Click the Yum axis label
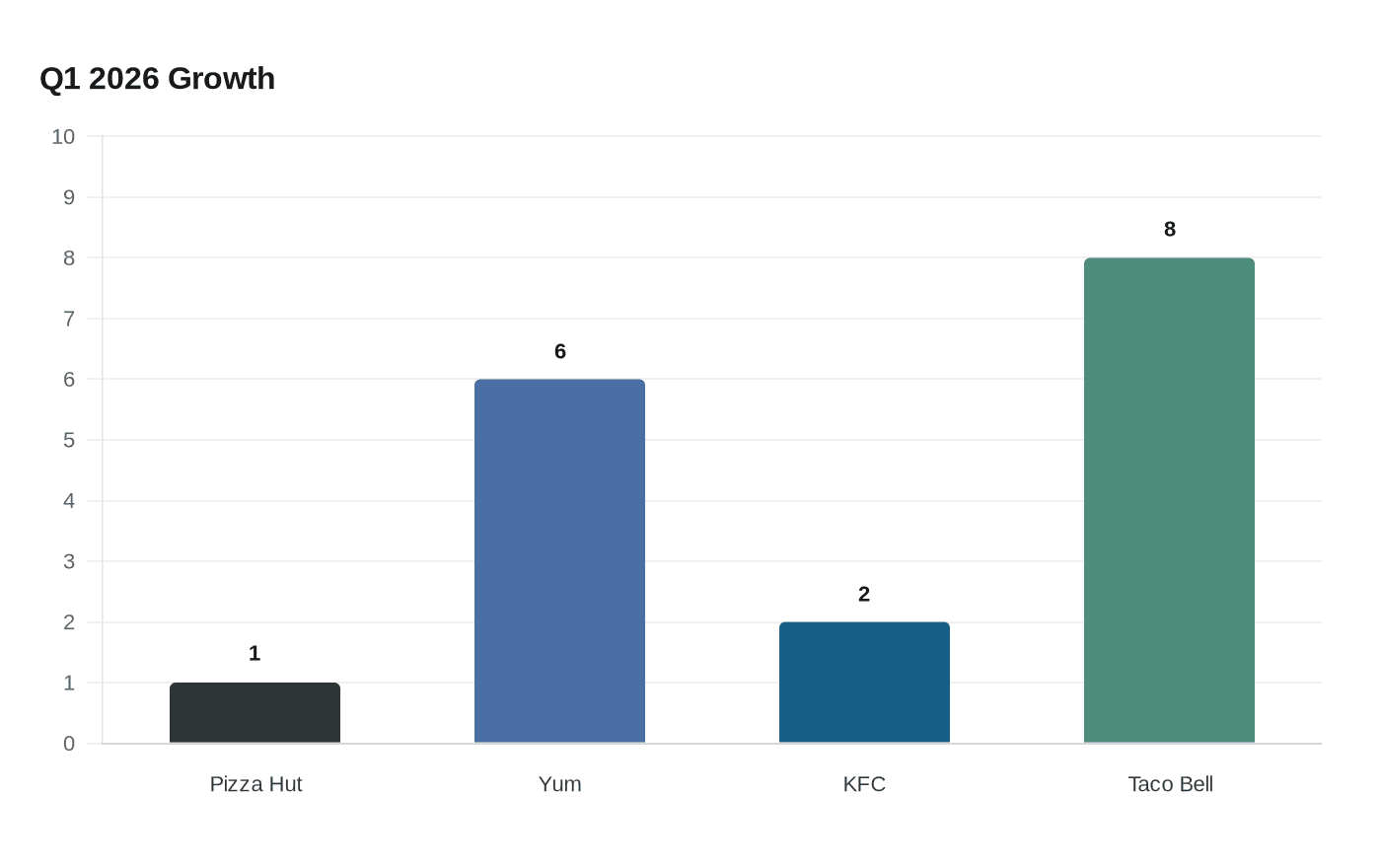1381x868 pixels. click(559, 784)
